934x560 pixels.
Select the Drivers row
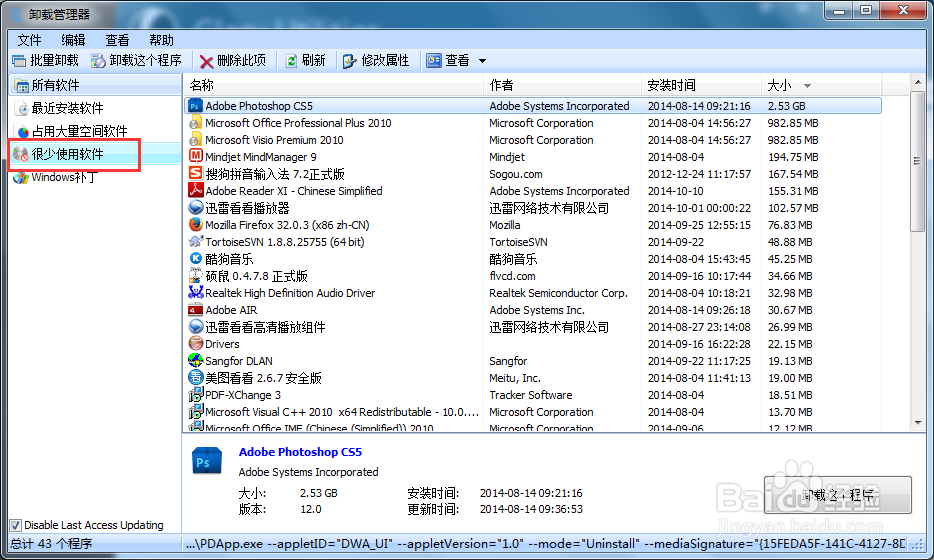tap(533, 344)
